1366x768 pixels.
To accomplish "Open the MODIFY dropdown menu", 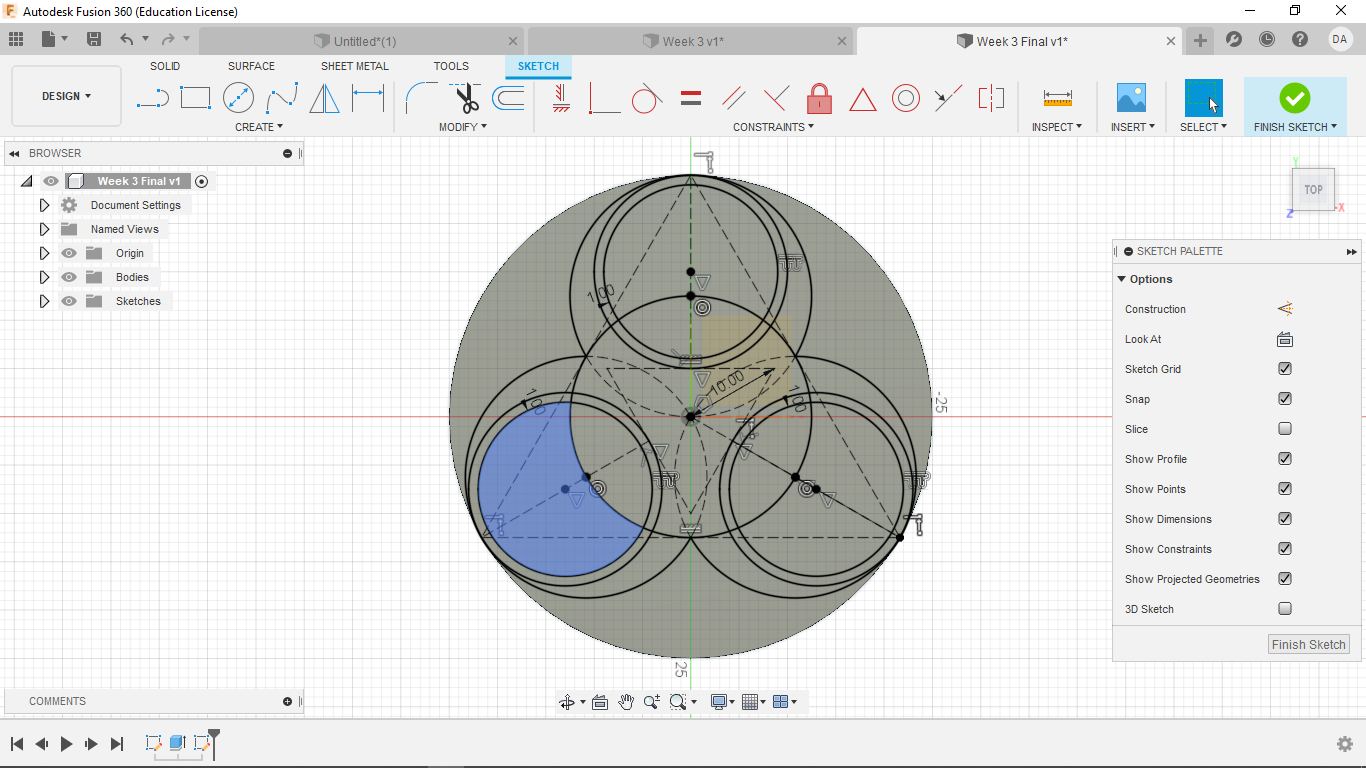I will [x=463, y=127].
